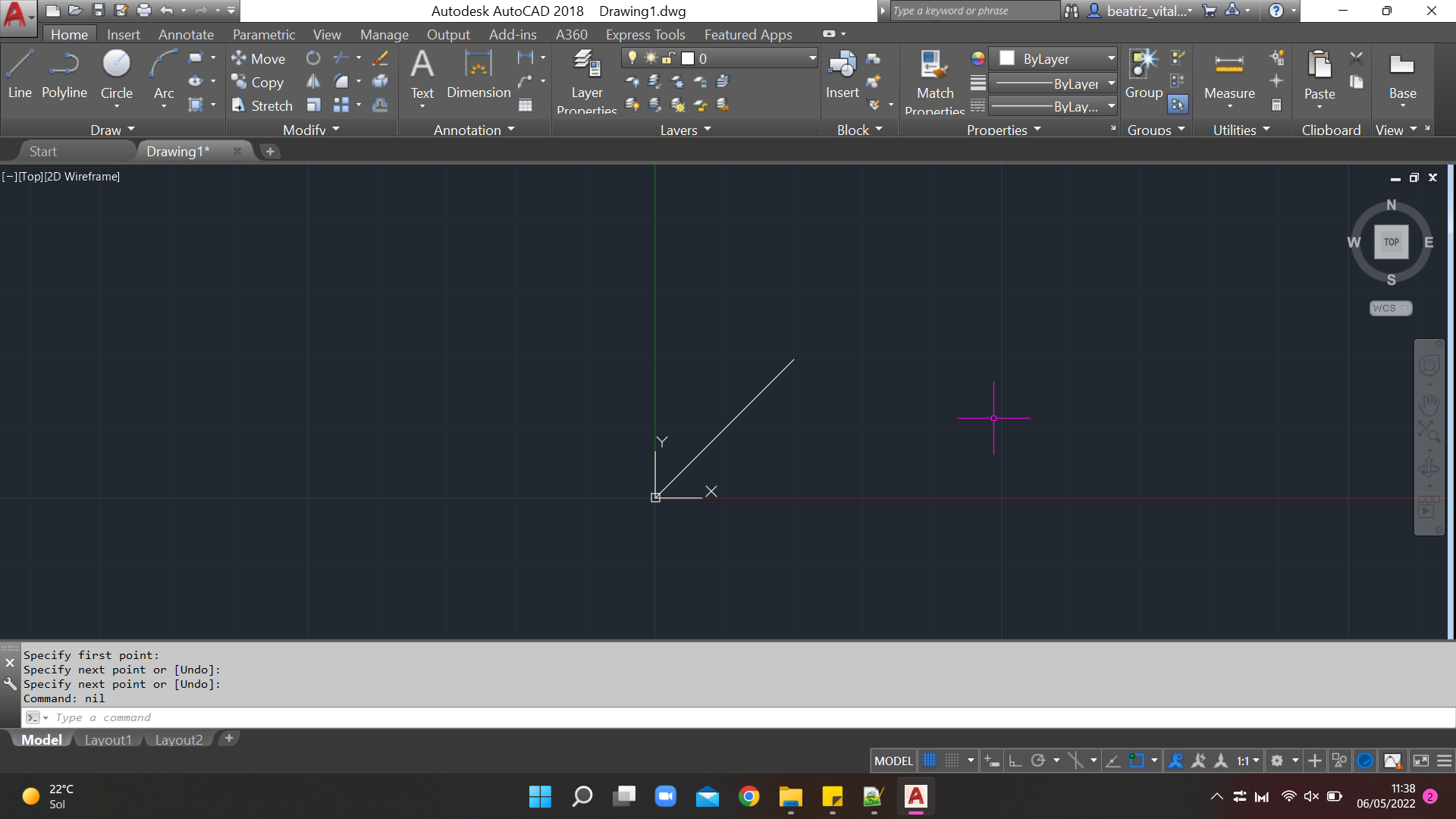Switch to the Layout1 tab
This screenshot has height=819, width=1456.
[108, 739]
